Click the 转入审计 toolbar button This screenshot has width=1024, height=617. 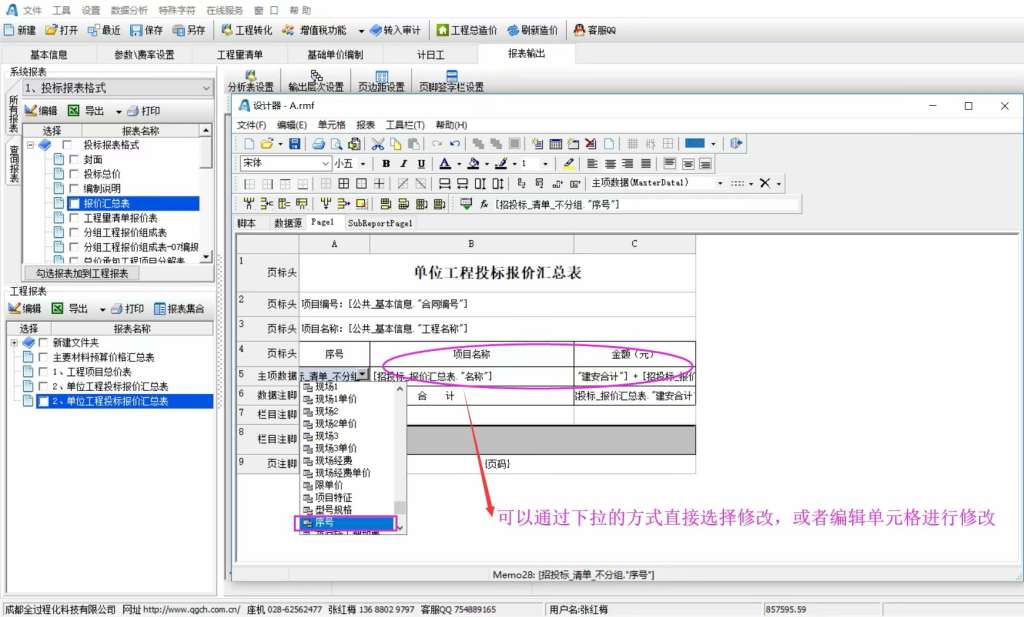(396, 30)
